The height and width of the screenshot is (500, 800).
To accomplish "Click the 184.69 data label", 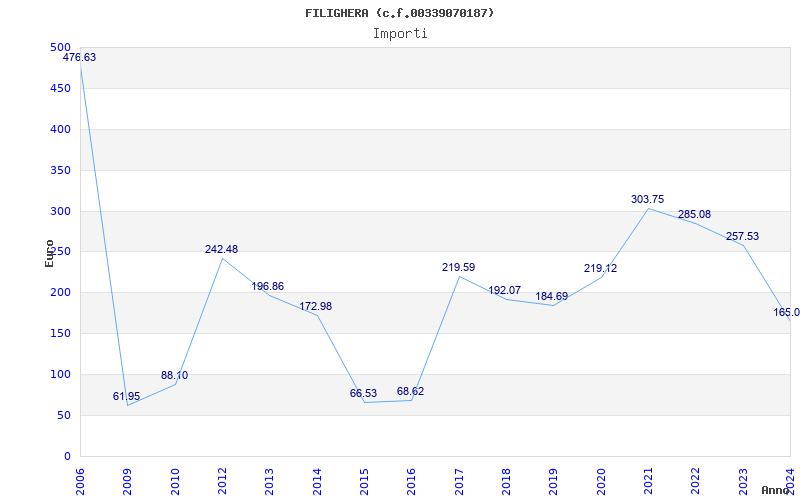I will click(x=552, y=297).
